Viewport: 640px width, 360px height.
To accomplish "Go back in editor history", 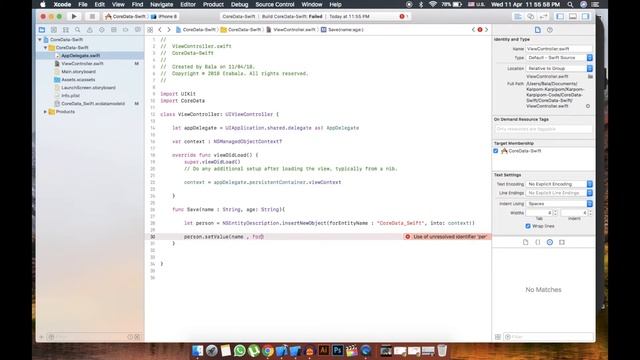I will coord(160,30).
